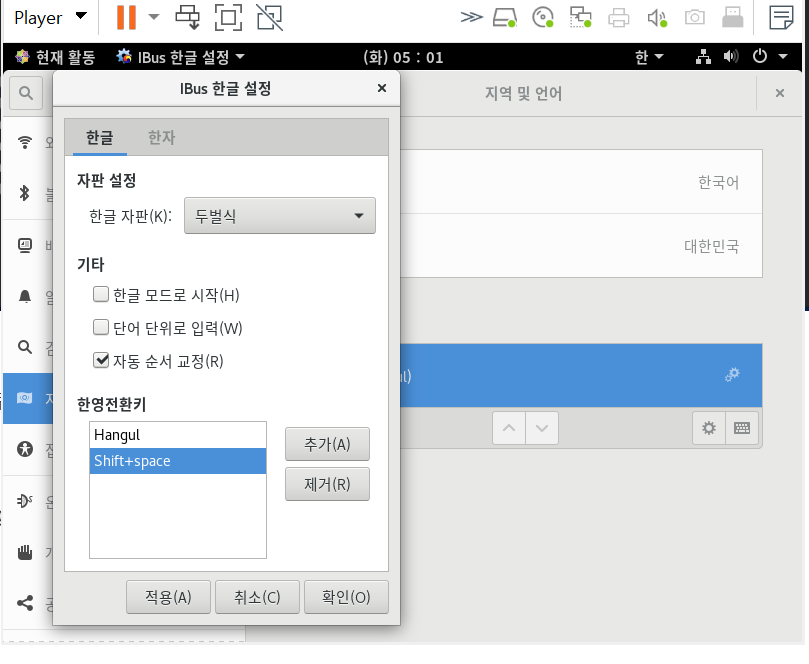Close the IBus 한글 설정 dialog

coord(382,88)
